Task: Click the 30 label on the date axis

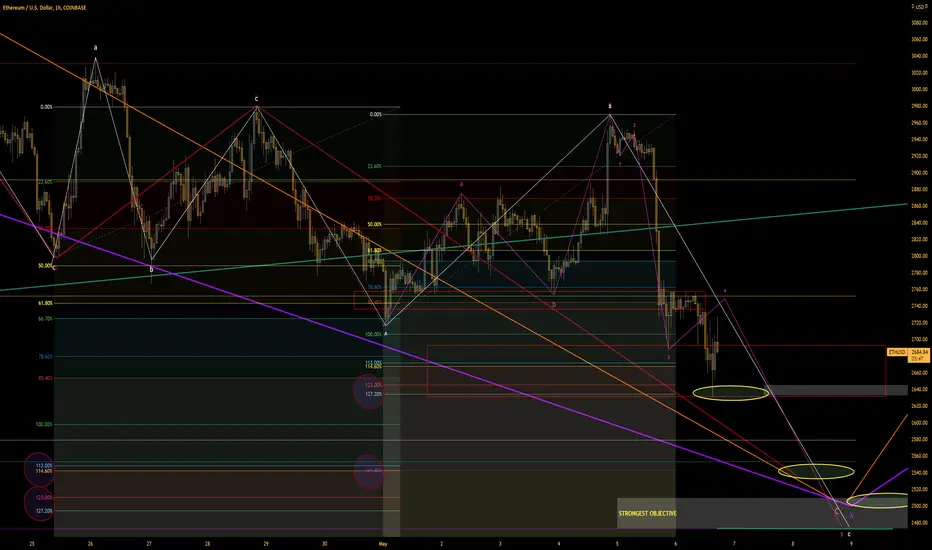Action: 325,543
